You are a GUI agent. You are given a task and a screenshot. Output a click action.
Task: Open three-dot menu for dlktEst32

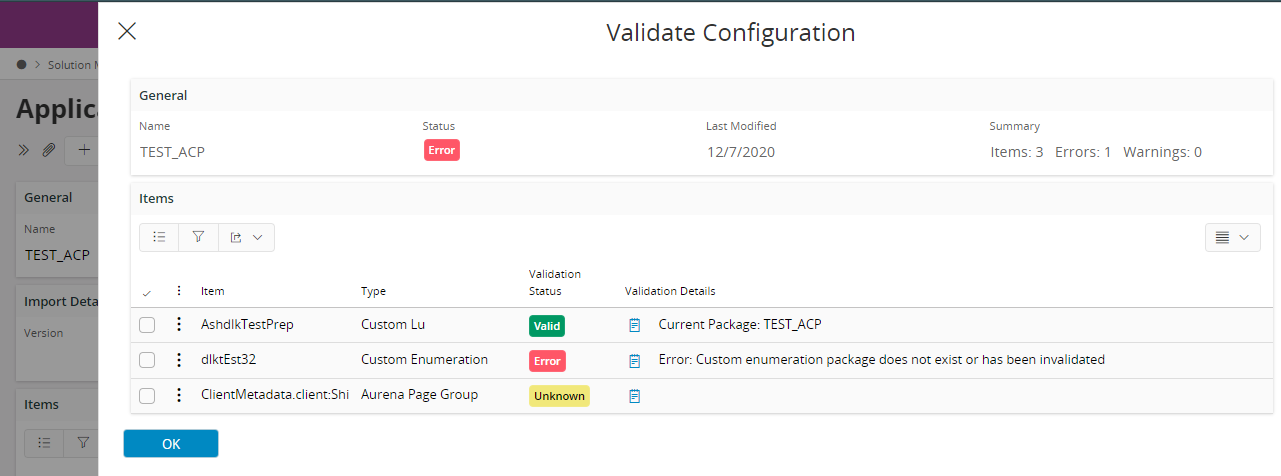tap(179, 360)
